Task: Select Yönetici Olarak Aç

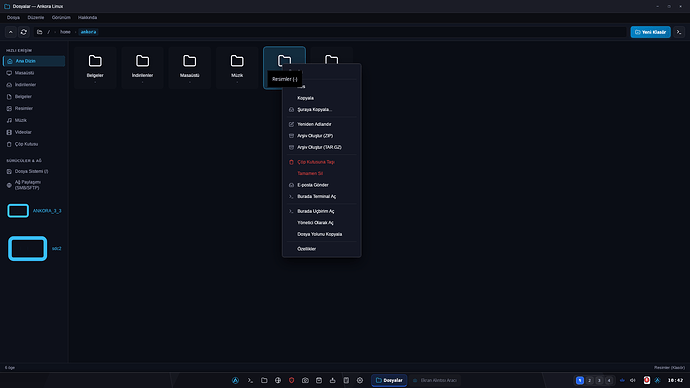Action: 322,223
